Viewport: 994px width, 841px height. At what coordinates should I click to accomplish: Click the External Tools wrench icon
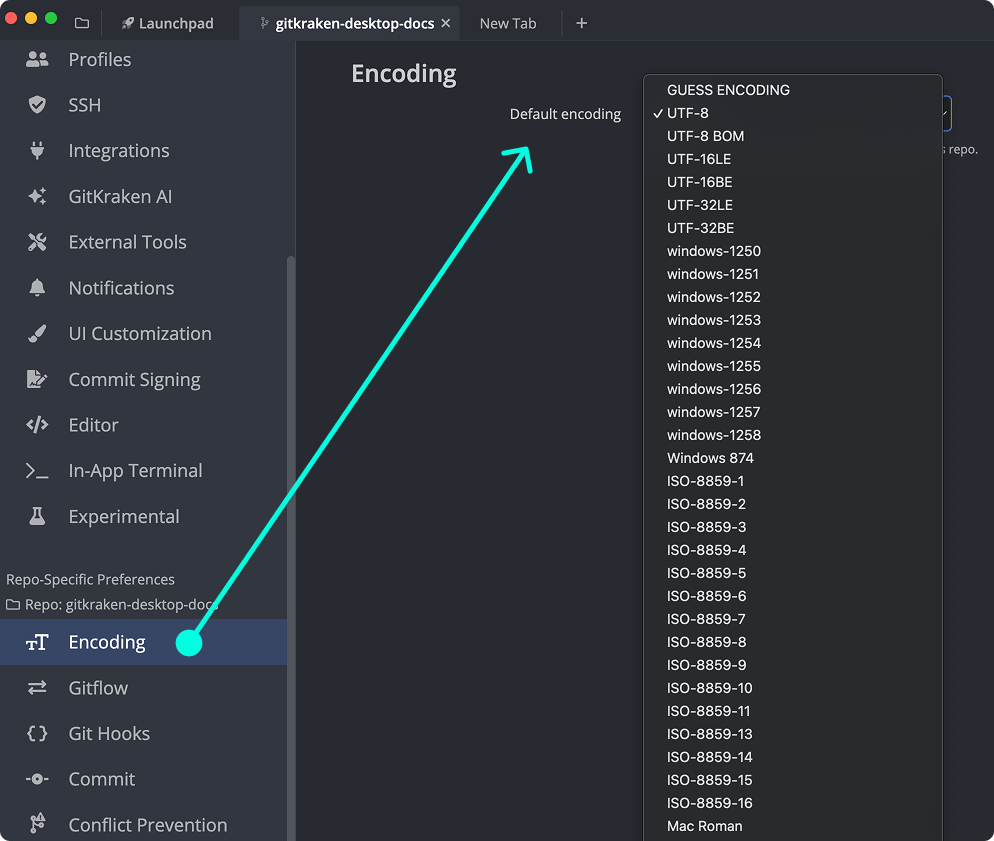click(x=37, y=242)
